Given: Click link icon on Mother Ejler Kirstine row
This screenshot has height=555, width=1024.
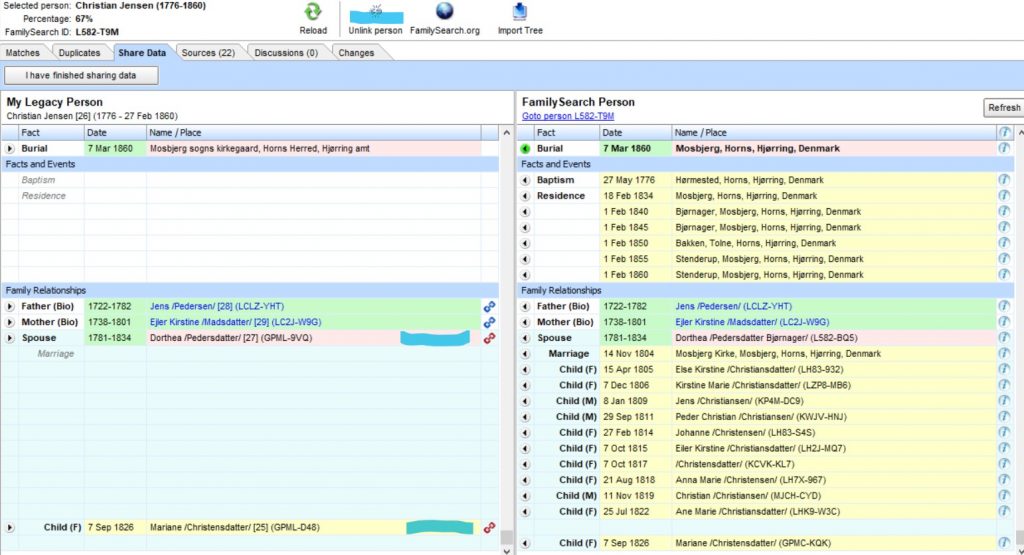Looking at the screenshot, I should tap(489, 322).
